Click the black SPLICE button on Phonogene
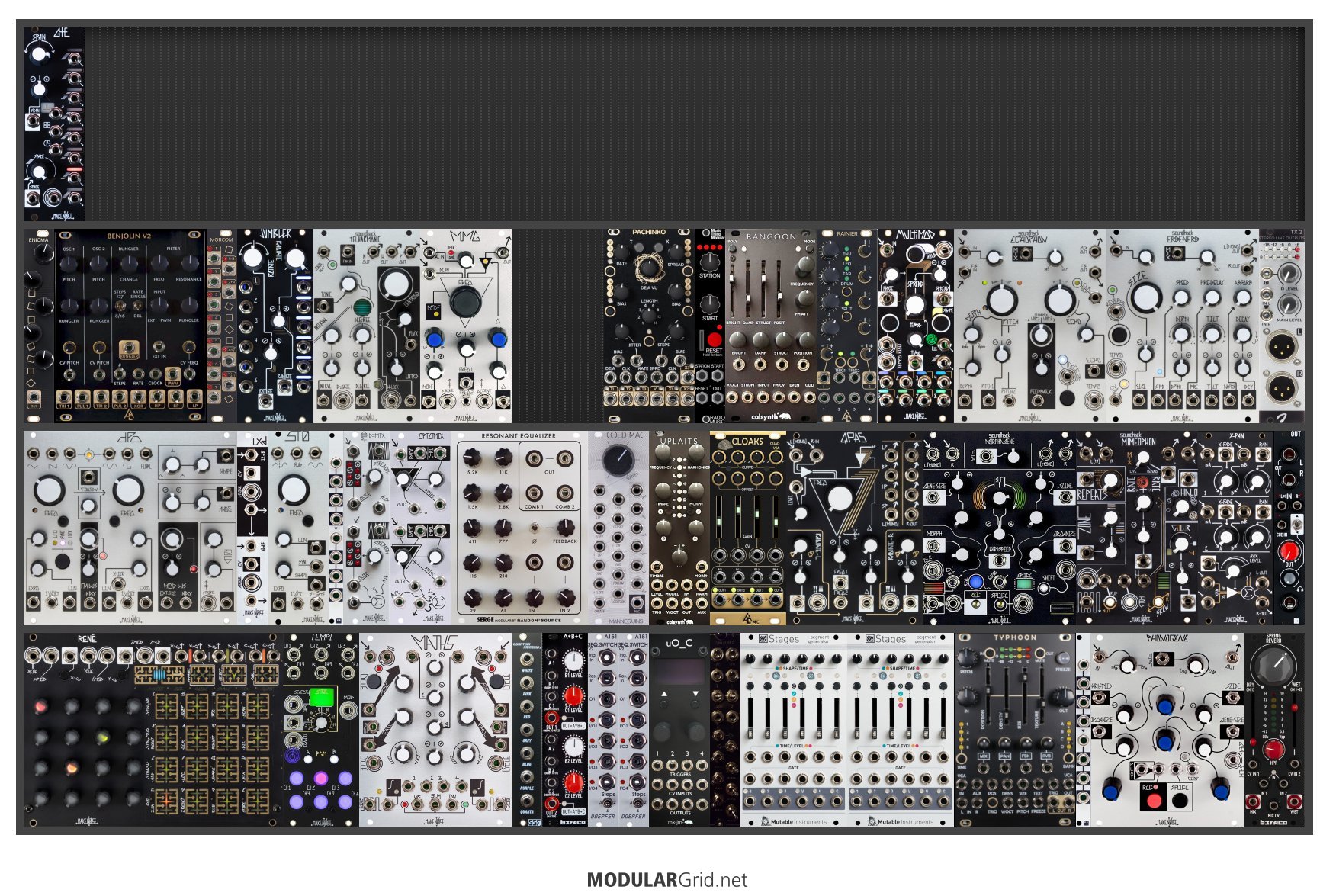 point(1180,801)
